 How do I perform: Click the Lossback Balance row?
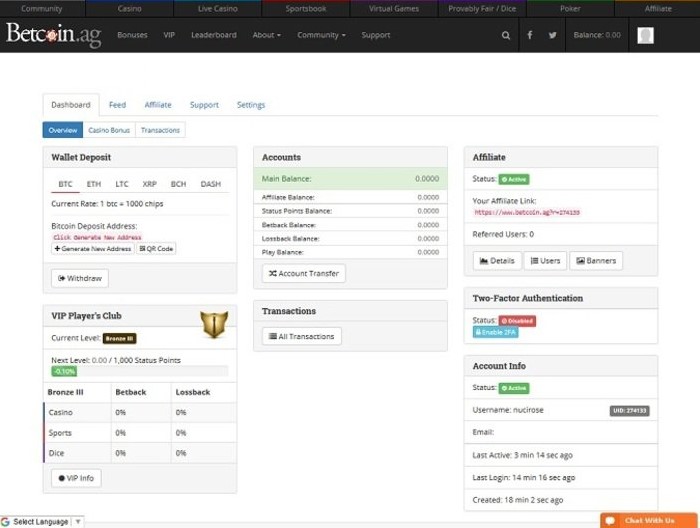[350, 238]
